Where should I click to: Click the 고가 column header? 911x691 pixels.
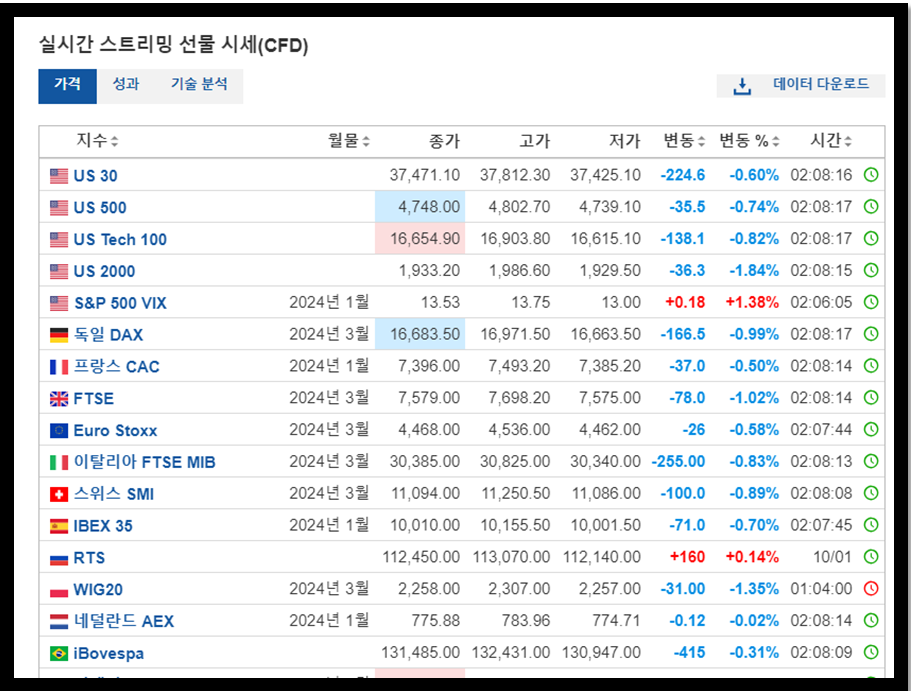tap(535, 140)
